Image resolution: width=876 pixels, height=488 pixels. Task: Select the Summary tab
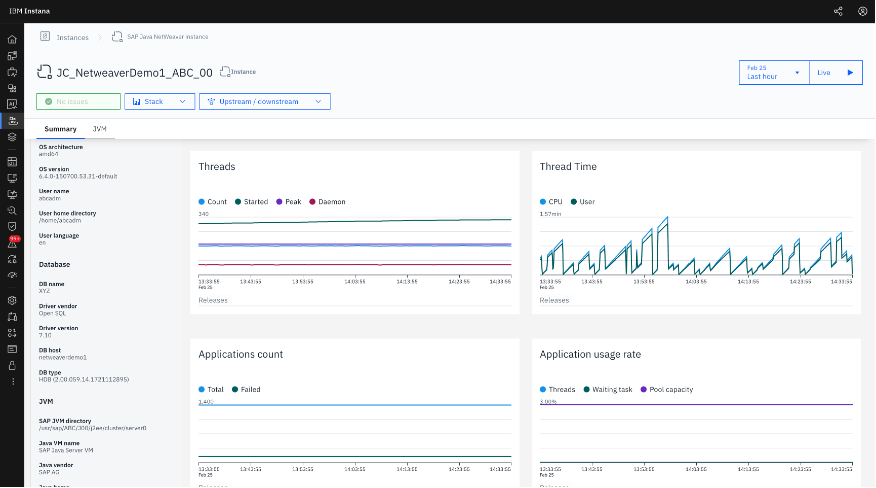60,129
